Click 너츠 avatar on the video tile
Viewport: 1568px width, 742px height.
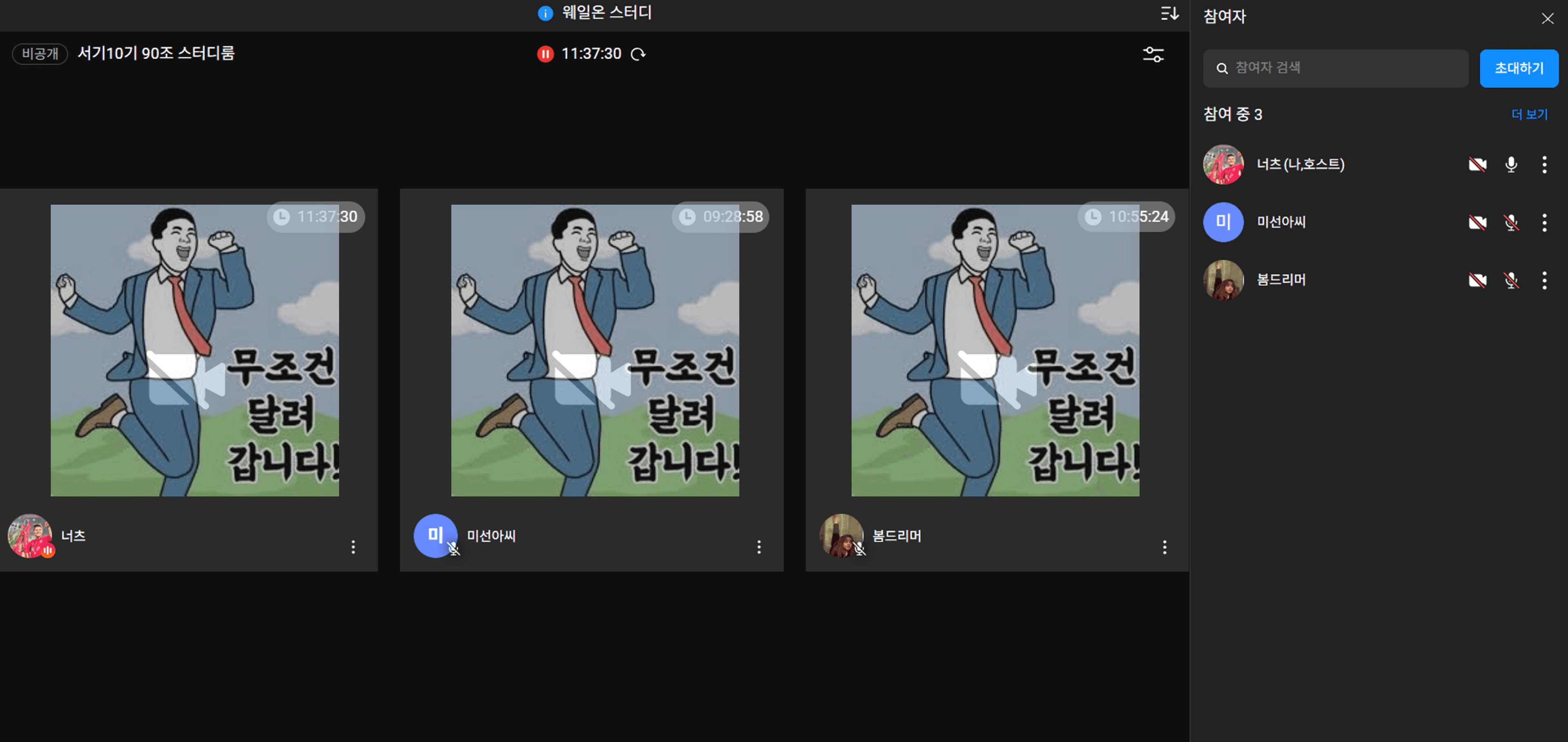tap(29, 536)
